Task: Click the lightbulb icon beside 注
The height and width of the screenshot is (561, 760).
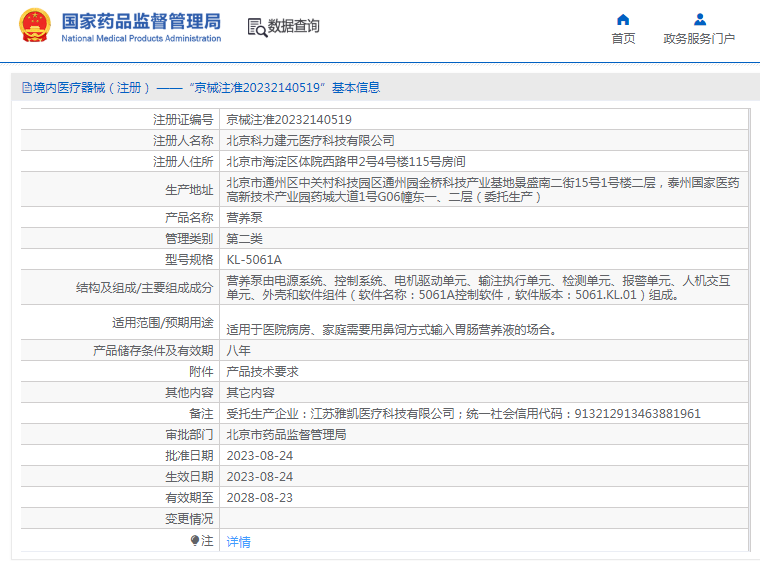Action: pos(195,540)
